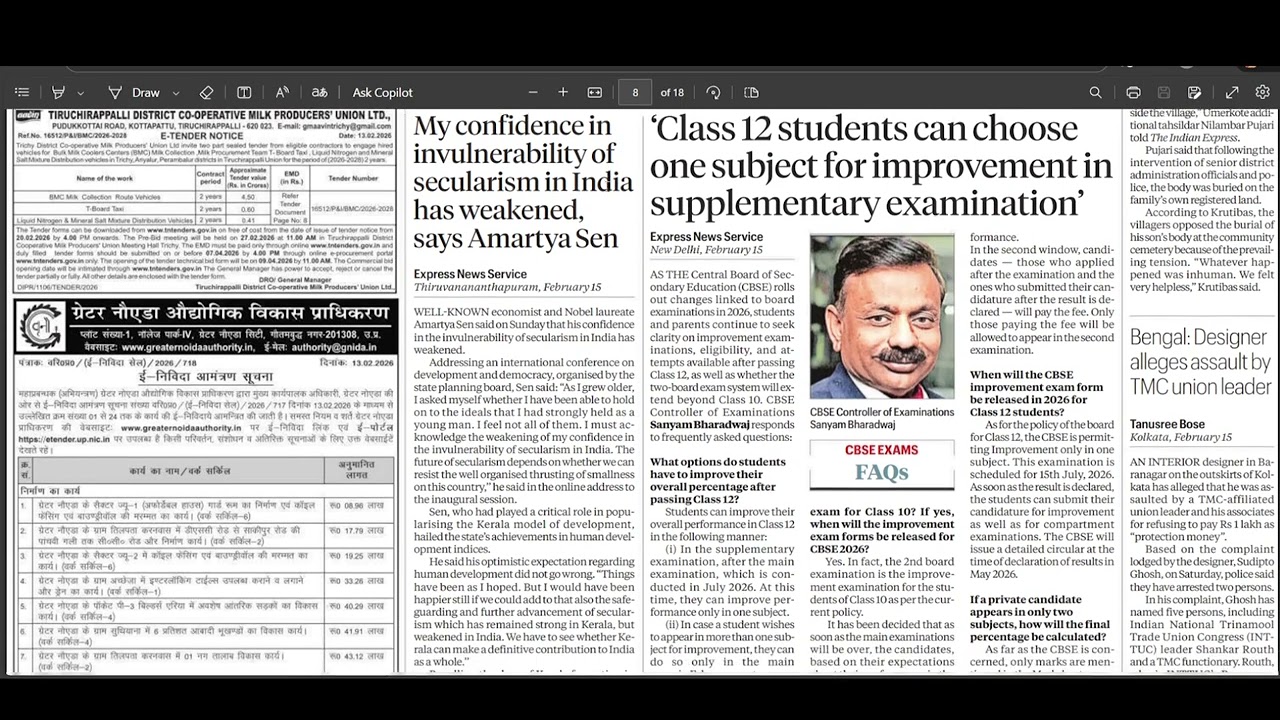Open Find in document search
This screenshot has height=720, width=1280.
point(1096,92)
